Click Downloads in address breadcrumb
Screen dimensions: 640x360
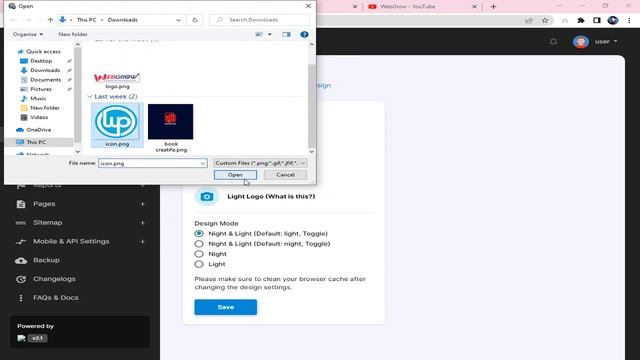pos(122,20)
